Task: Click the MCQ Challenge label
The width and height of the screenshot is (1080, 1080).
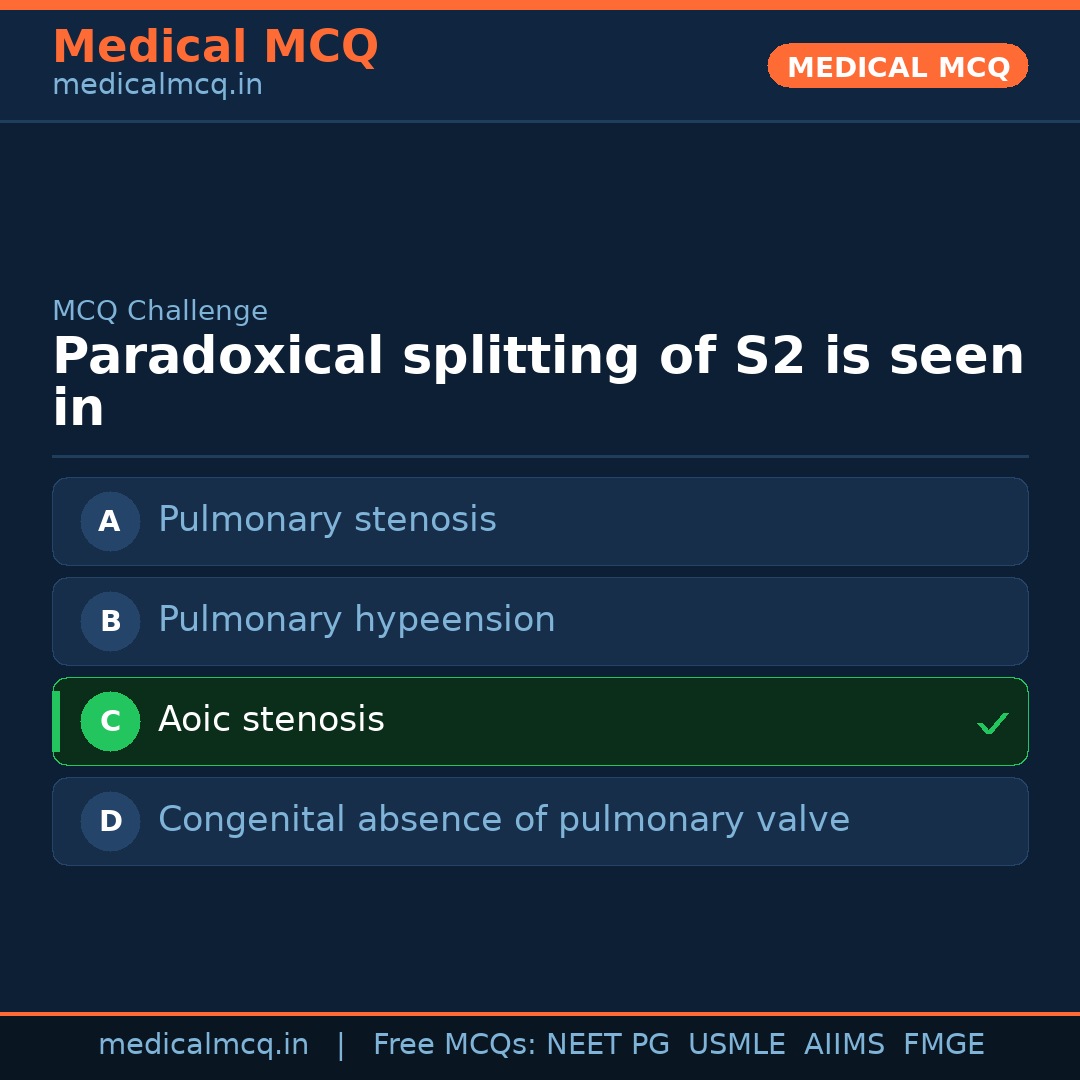Action: click(x=160, y=311)
